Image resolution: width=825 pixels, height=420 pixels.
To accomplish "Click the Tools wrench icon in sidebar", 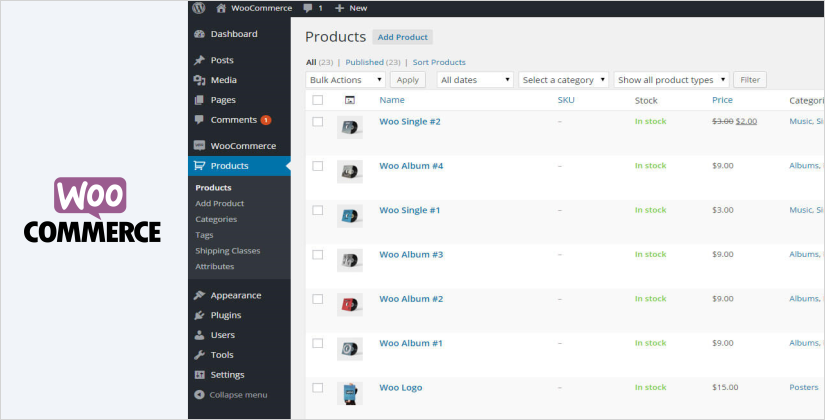I will point(200,355).
